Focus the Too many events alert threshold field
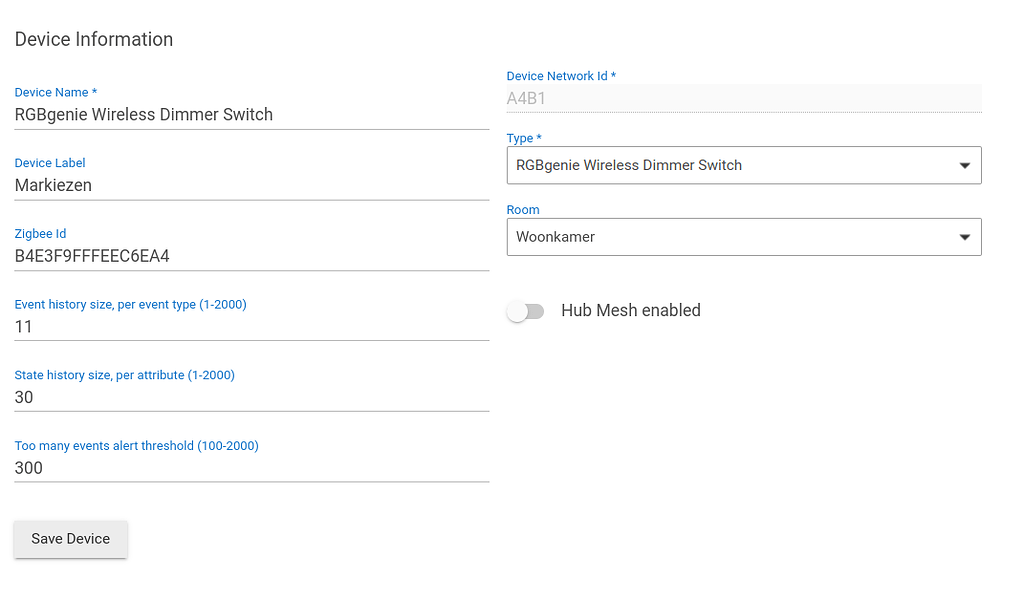 click(251, 468)
